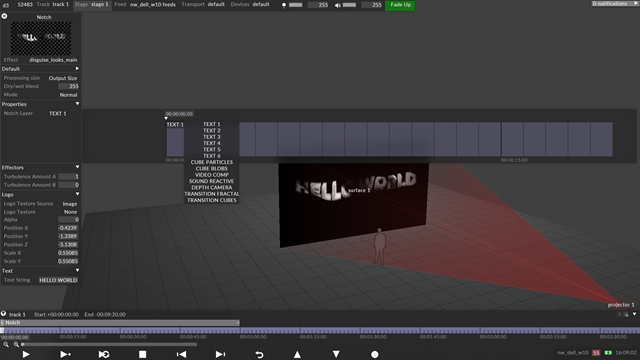Click the loop section transport icon

click(104, 354)
